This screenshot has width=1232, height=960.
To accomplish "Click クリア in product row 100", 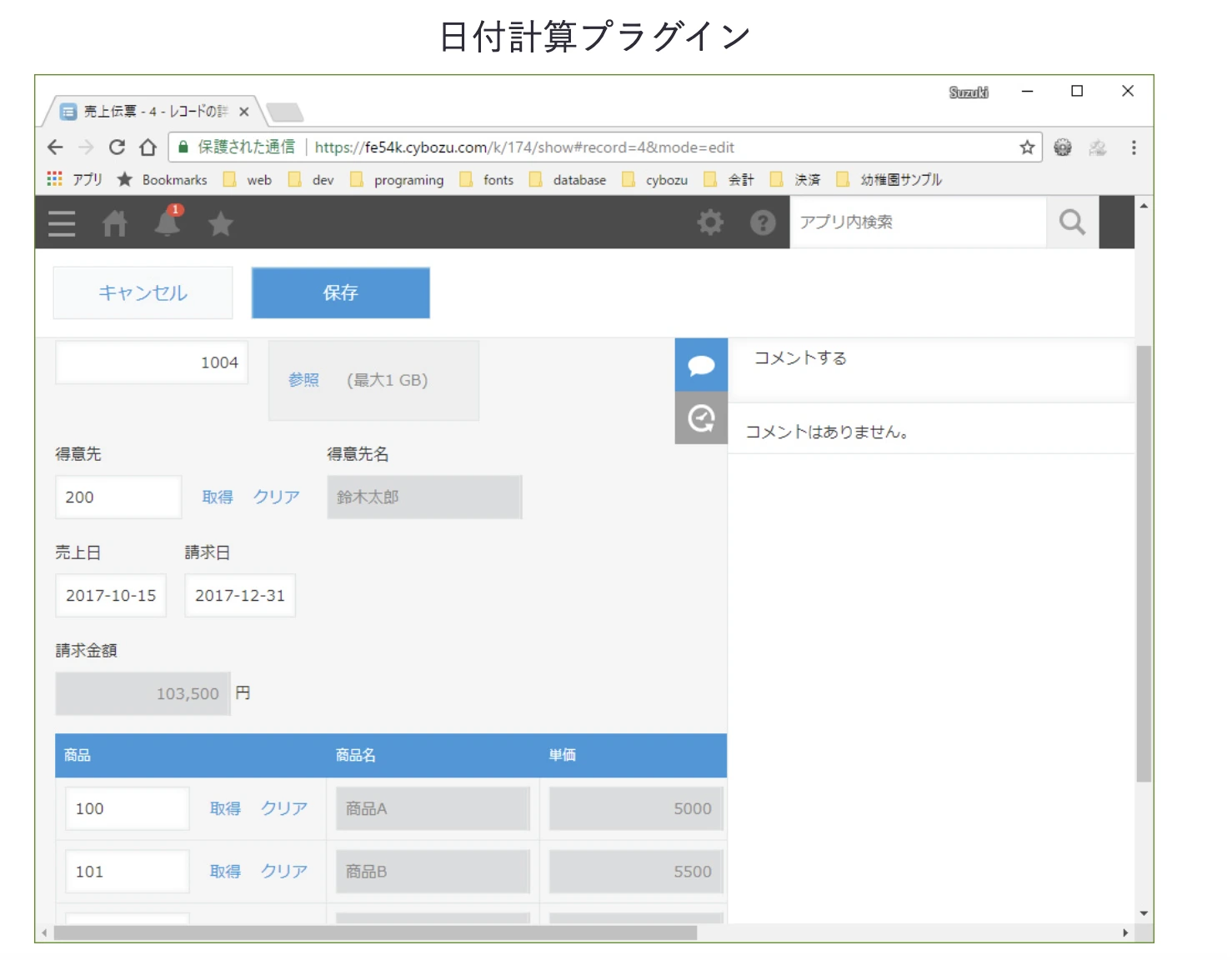I will point(284,808).
